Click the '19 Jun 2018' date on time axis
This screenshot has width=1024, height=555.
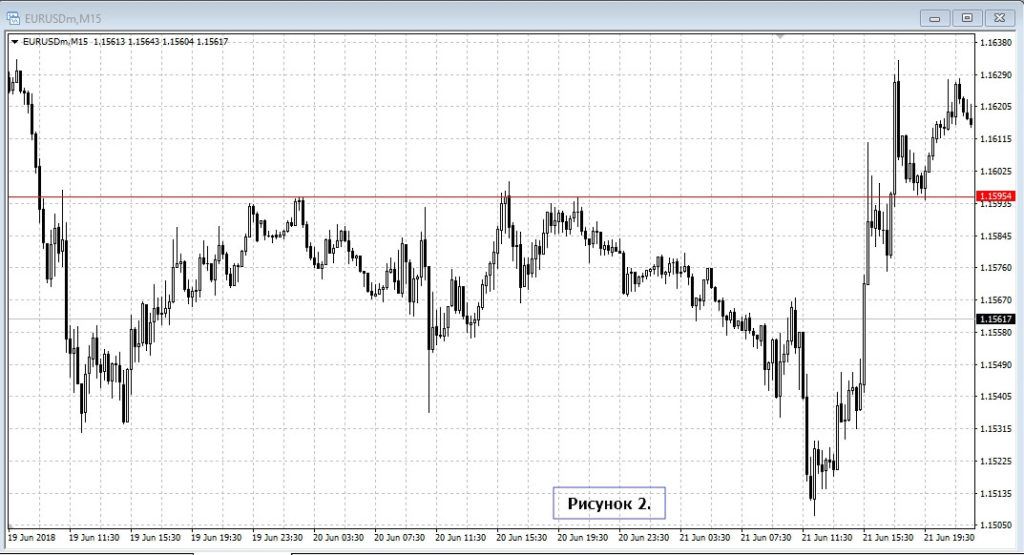(x=29, y=537)
